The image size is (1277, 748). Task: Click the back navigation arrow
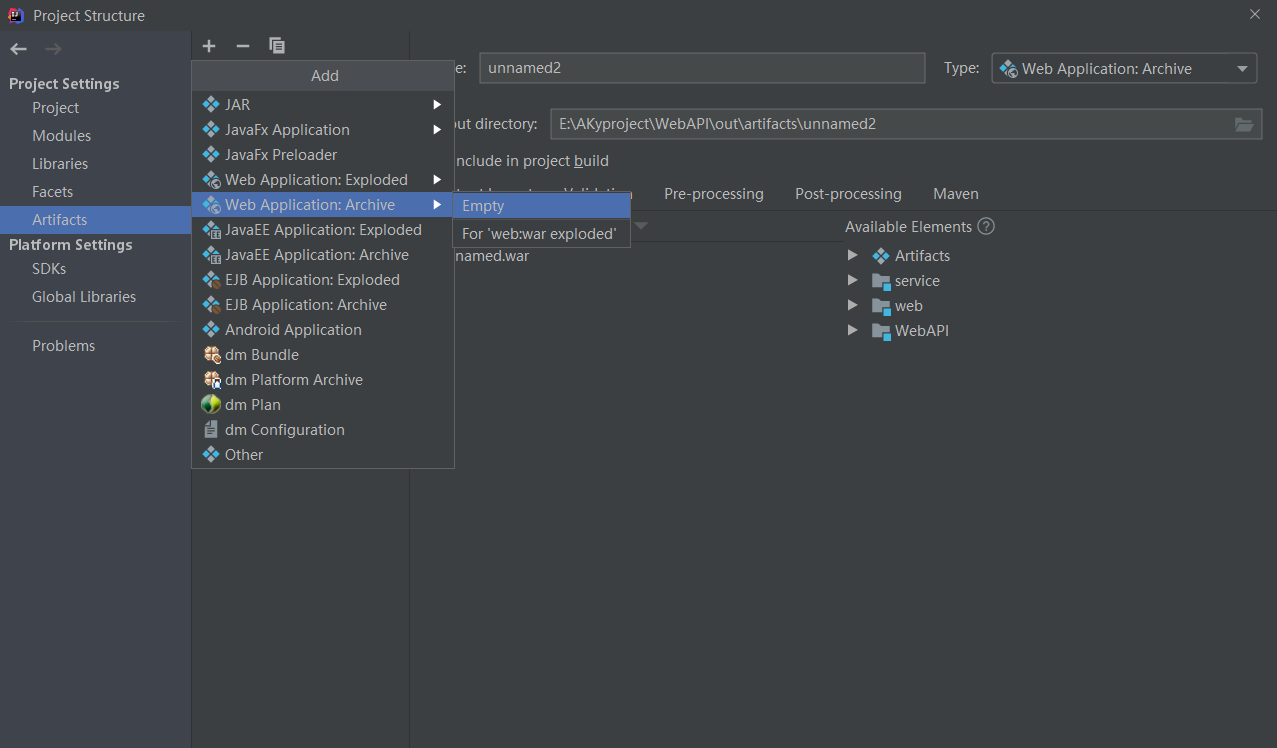(x=19, y=49)
